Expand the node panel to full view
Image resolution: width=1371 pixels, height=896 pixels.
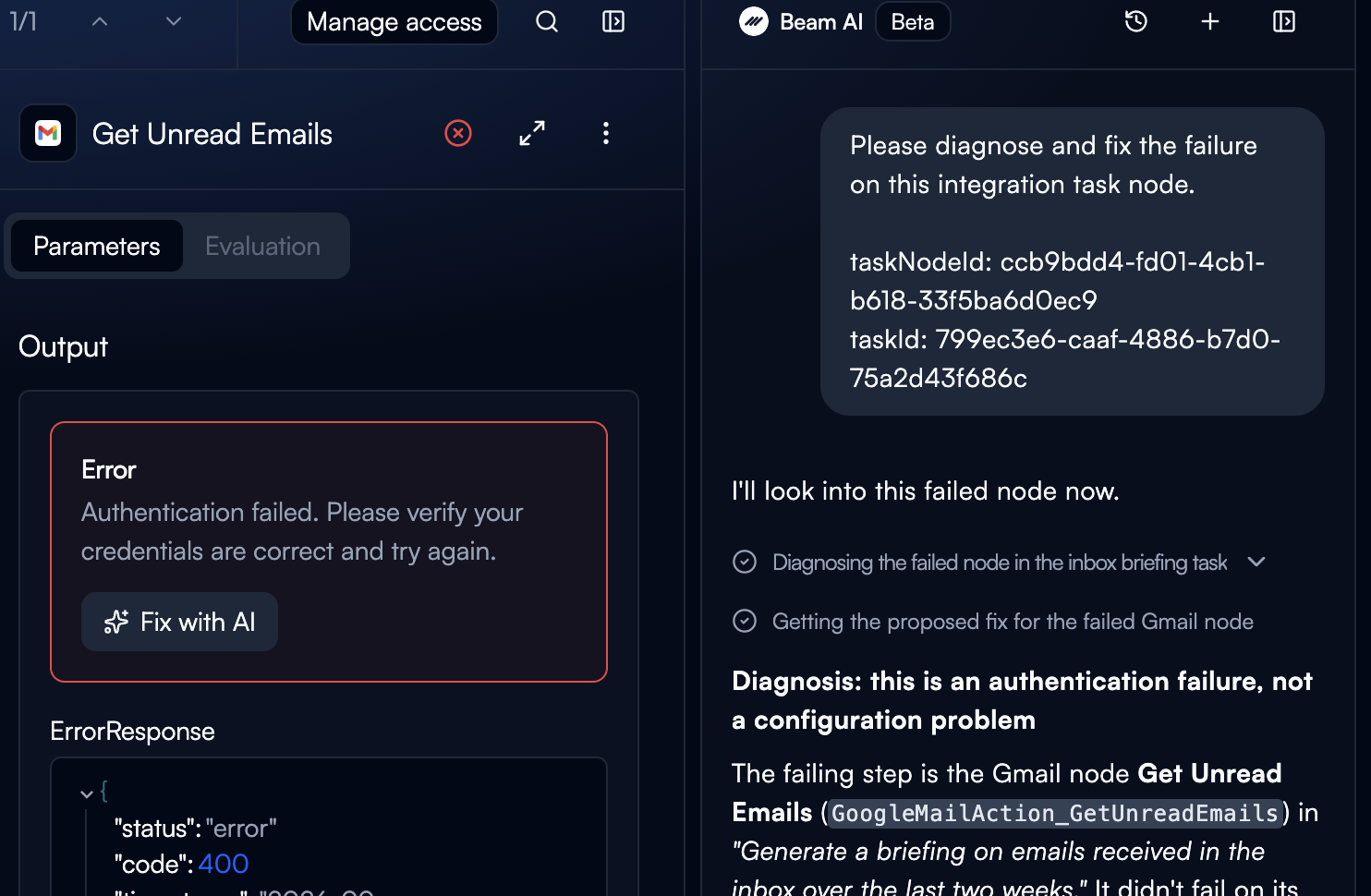click(x=532, y=133)
